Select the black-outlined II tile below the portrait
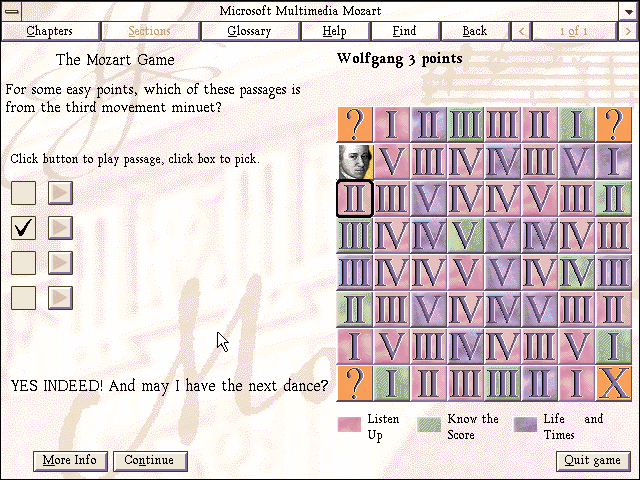This screenshot has height=480, width=640. [x=355, y=198]
